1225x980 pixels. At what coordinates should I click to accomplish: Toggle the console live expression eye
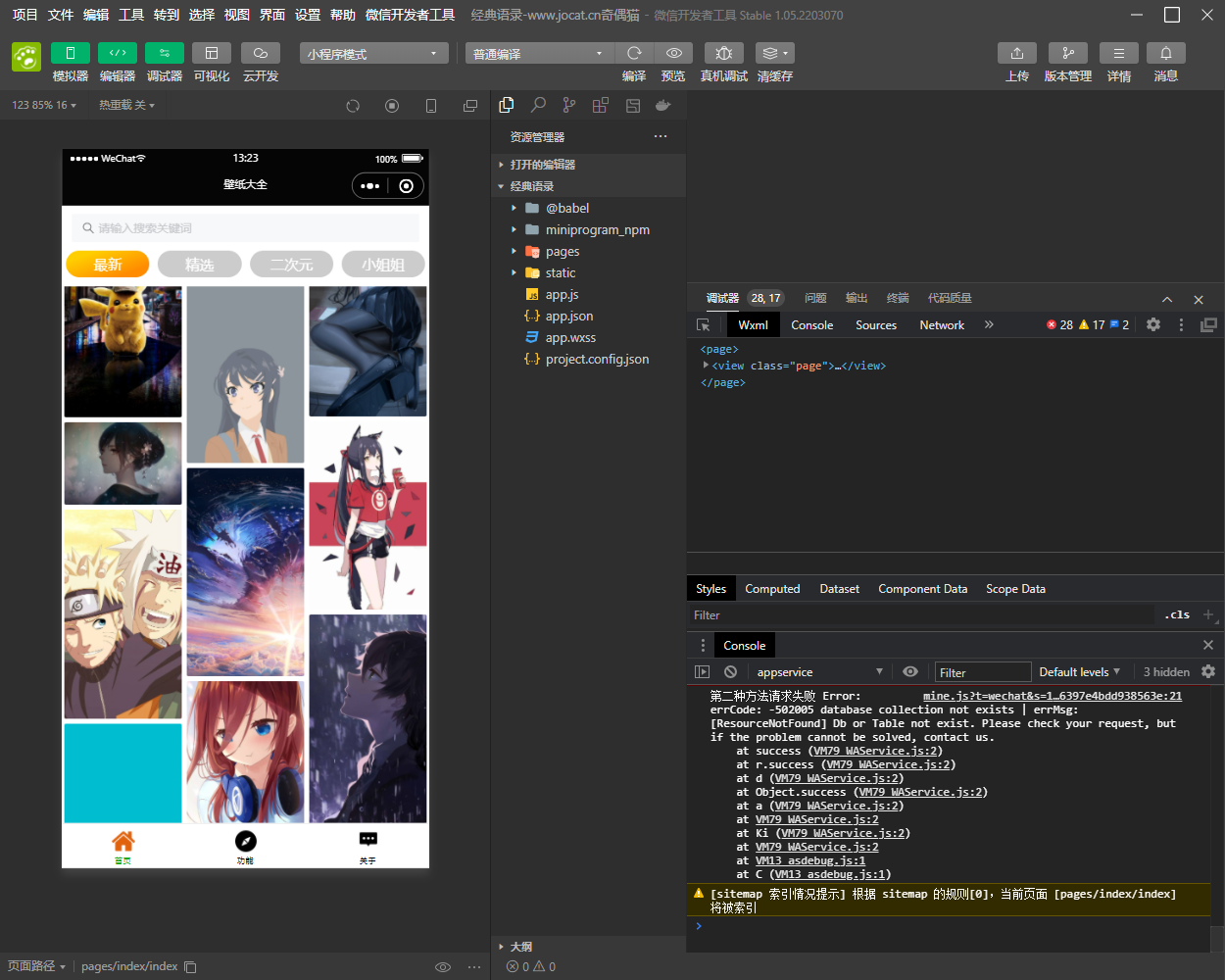[910, 671]
